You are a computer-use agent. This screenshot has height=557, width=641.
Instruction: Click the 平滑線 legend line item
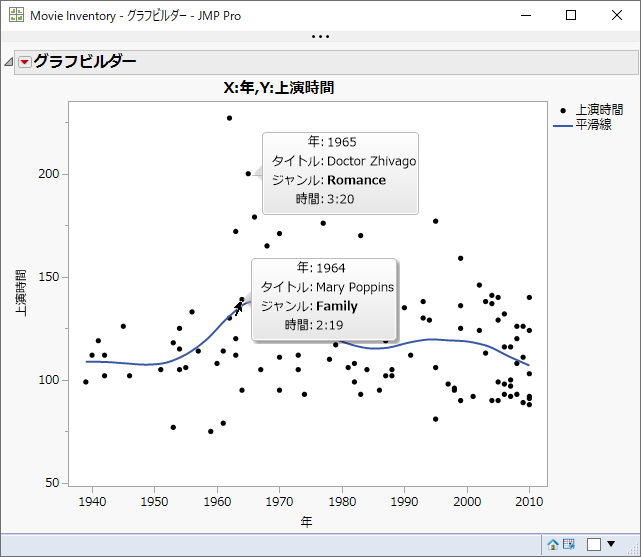tap(583, 125)
